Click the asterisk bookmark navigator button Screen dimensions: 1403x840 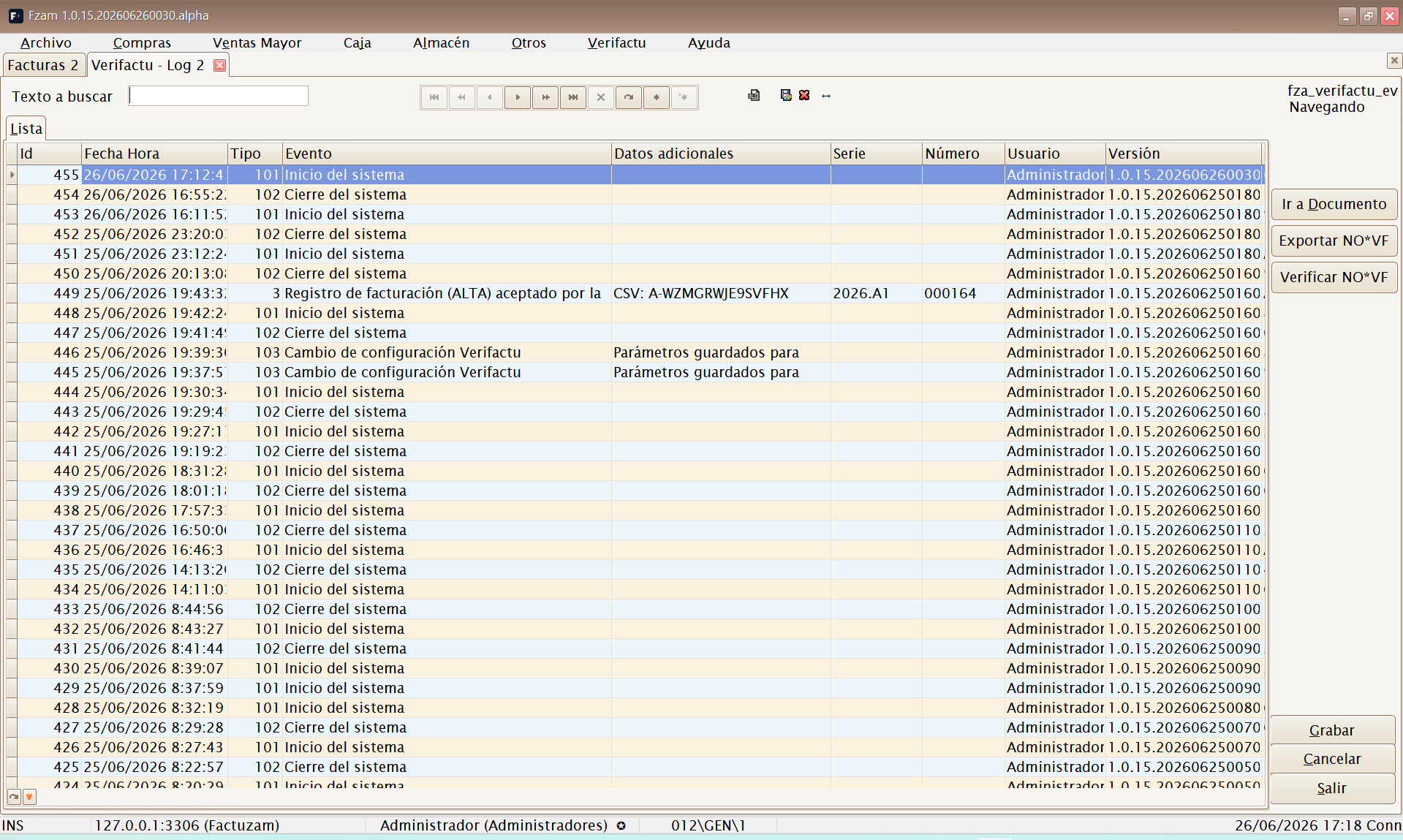[657, 97]
